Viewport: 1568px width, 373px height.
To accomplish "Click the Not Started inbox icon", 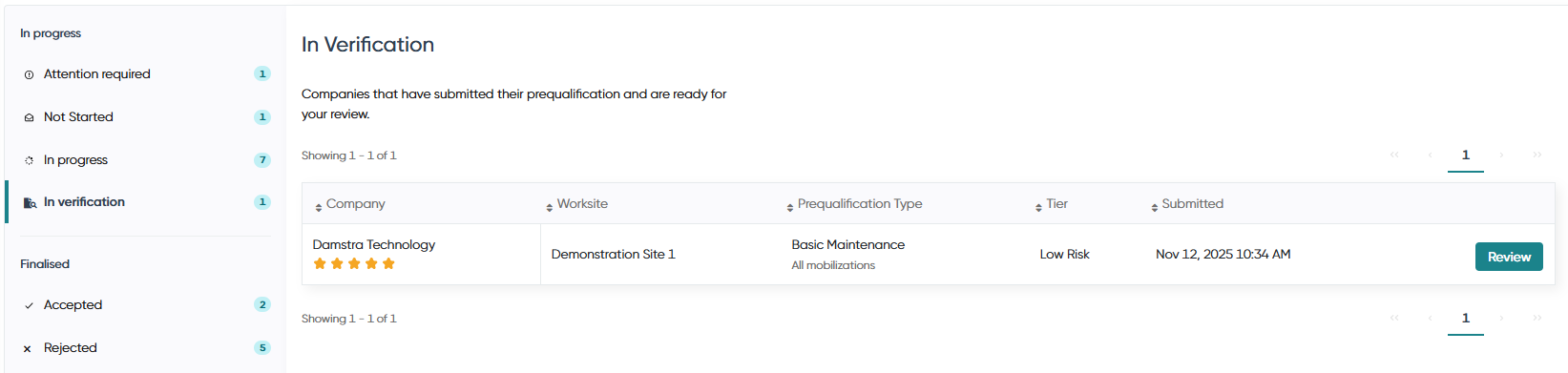I will 29,117.
